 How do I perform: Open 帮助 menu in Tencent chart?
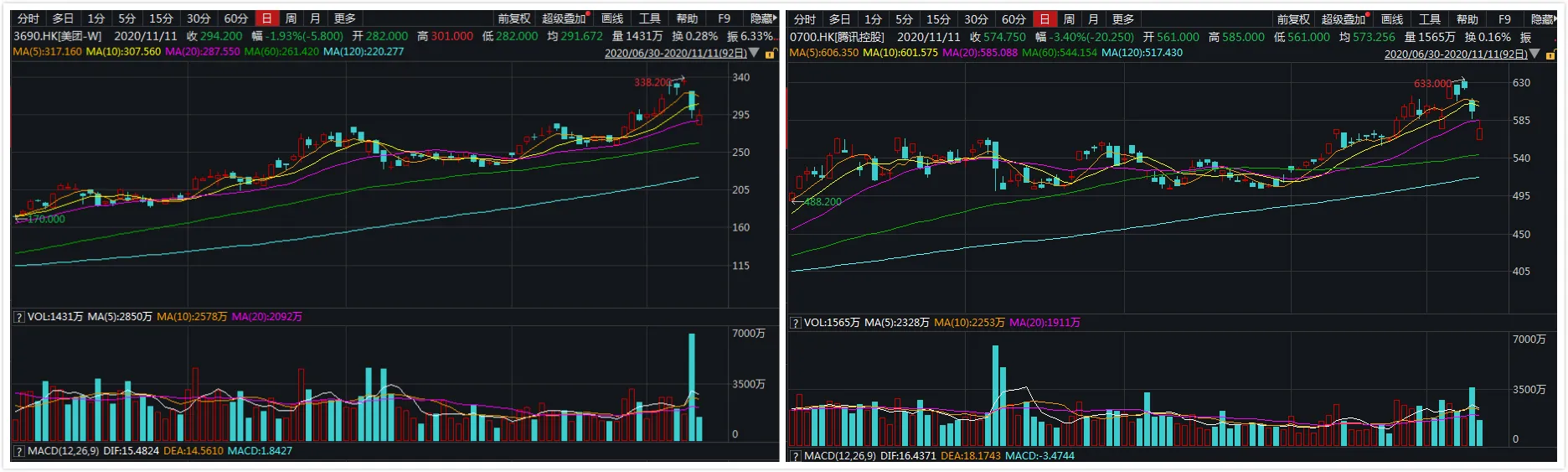[1467, 19]
